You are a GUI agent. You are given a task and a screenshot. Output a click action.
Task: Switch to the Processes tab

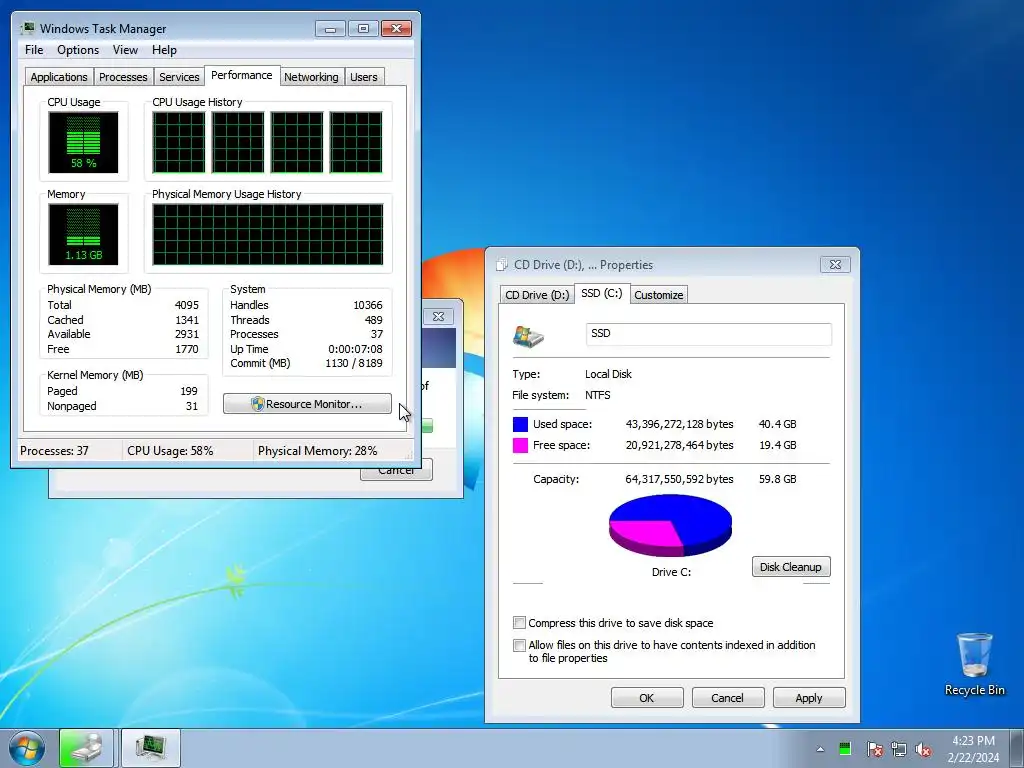[123, 76]
